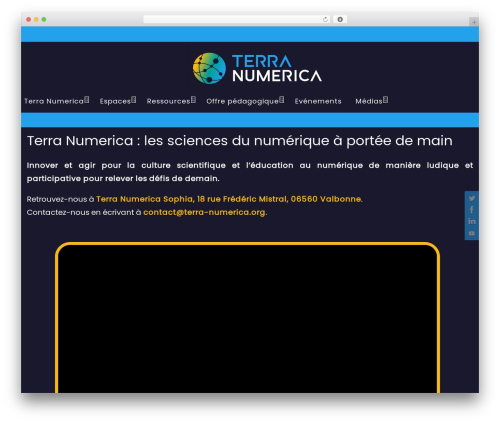500x423 pixels.
Task: Expand the Ressources submenu arrow
Action: [193, 100]
